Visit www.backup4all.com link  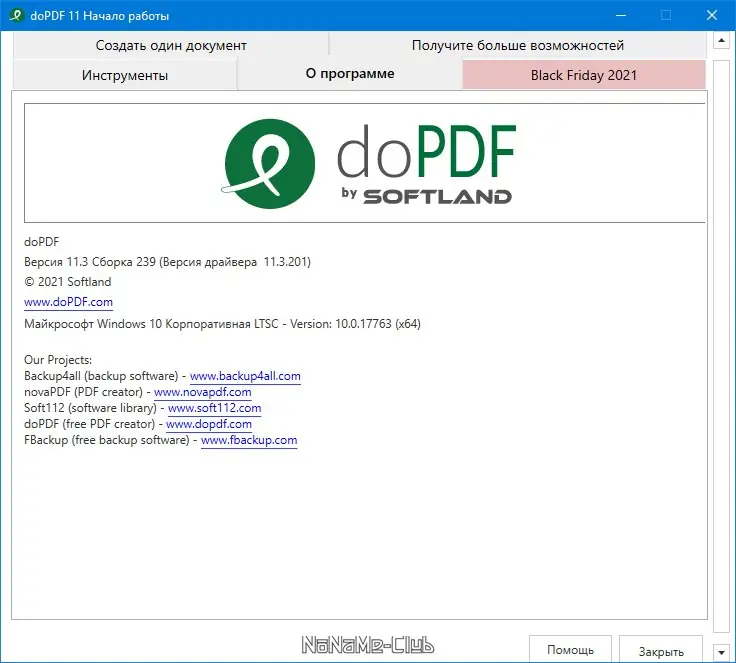(245, 376)
